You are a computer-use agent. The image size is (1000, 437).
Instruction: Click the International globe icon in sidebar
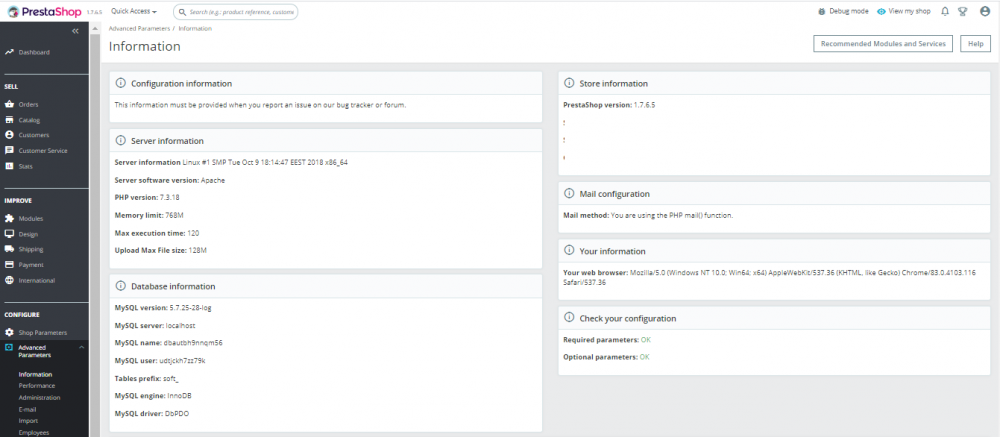(10, 280)
